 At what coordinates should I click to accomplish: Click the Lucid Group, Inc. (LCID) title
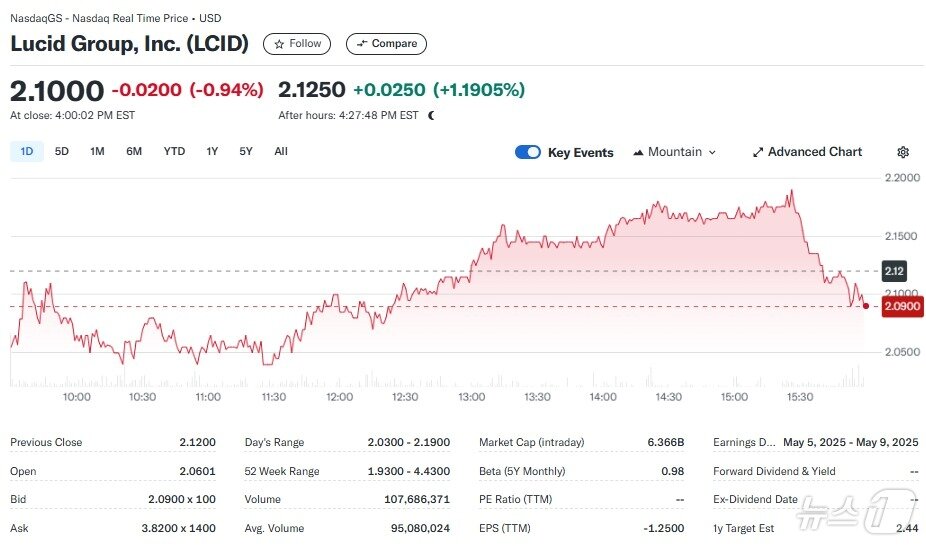[130, 44]
